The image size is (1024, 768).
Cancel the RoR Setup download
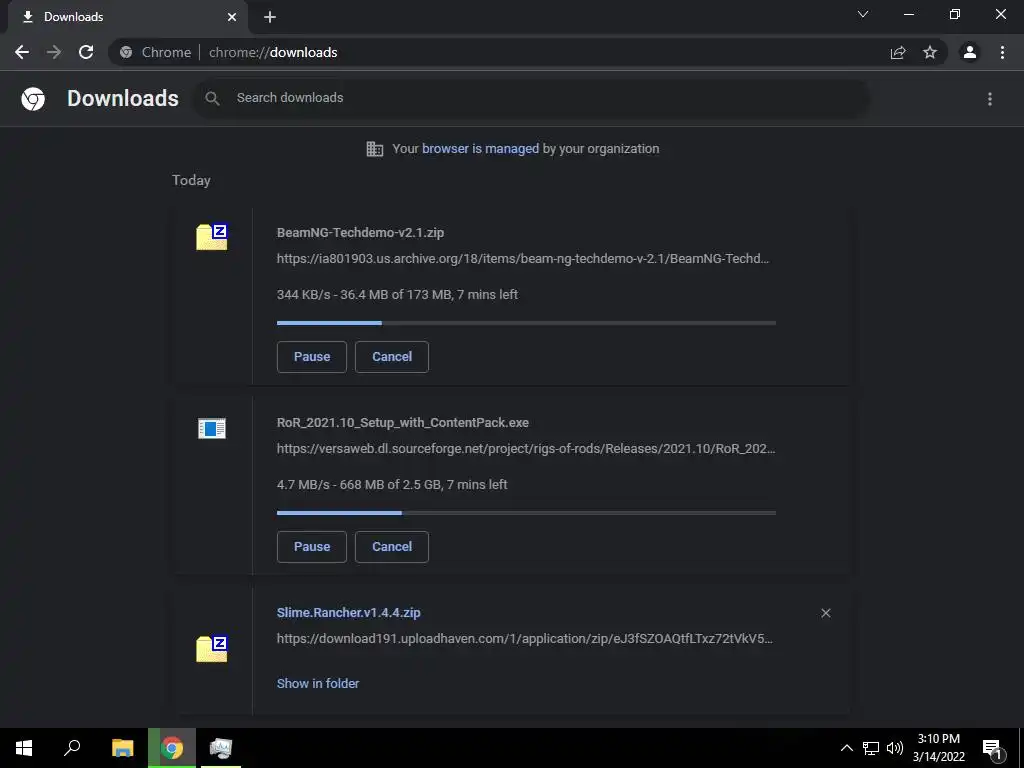(x=392, y=547)
